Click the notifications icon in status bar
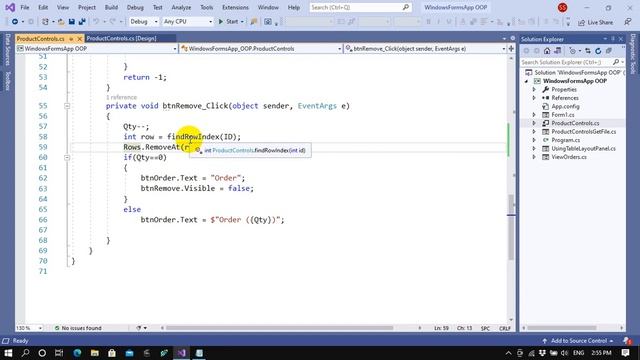This screenshot has width=640, height=360. pyautogui.click(x=627, y=341)
